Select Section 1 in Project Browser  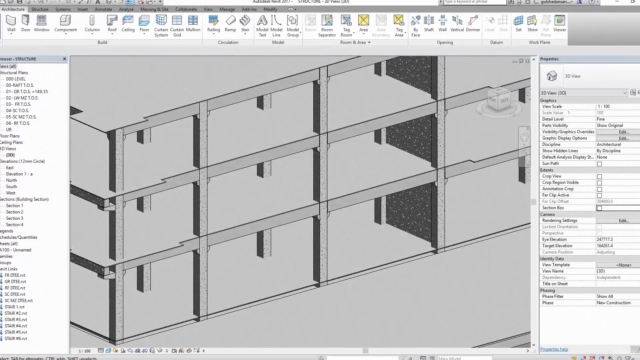click(x=14, y=206)
